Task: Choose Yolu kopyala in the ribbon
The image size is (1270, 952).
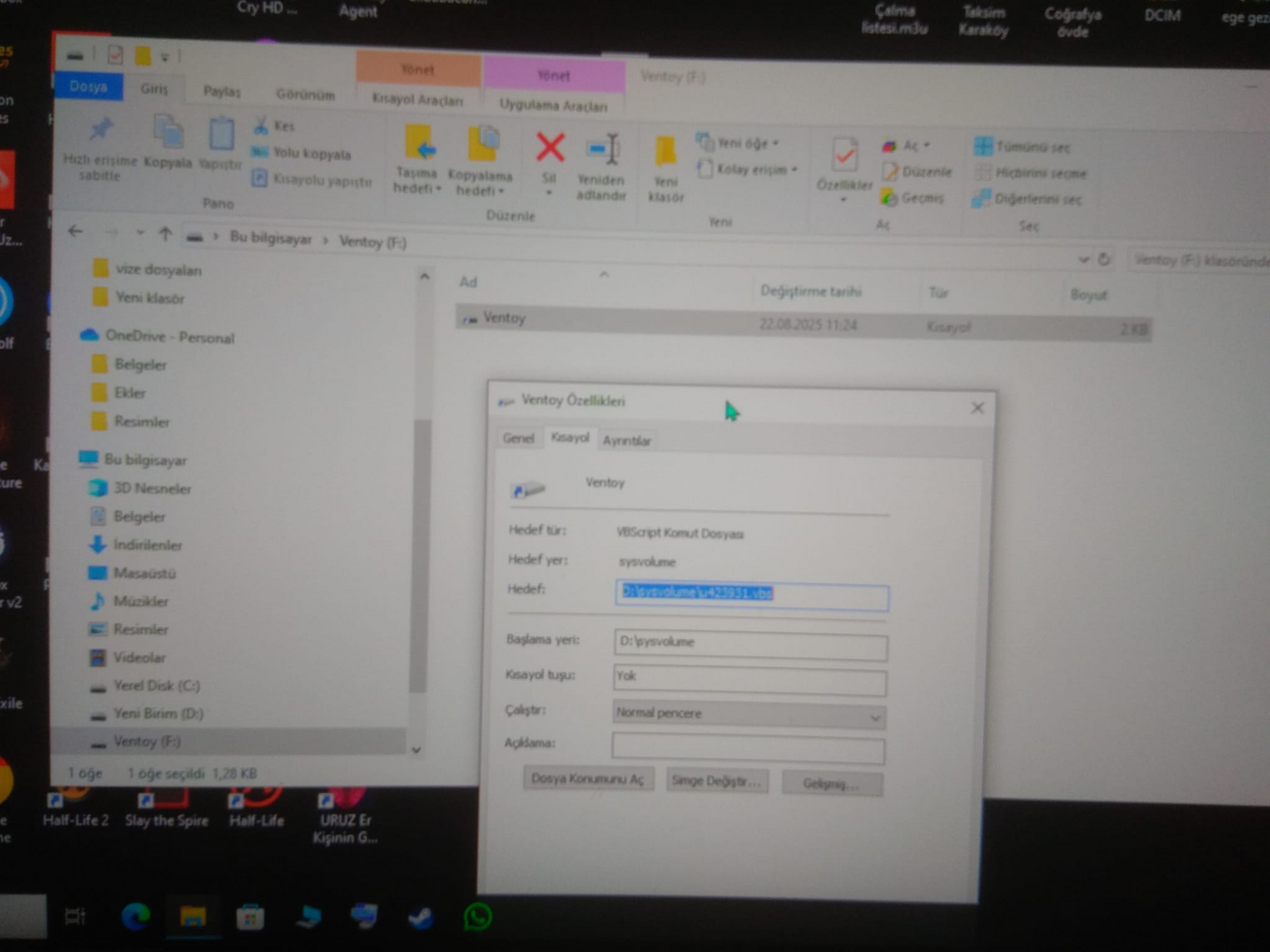Action: 301,152
